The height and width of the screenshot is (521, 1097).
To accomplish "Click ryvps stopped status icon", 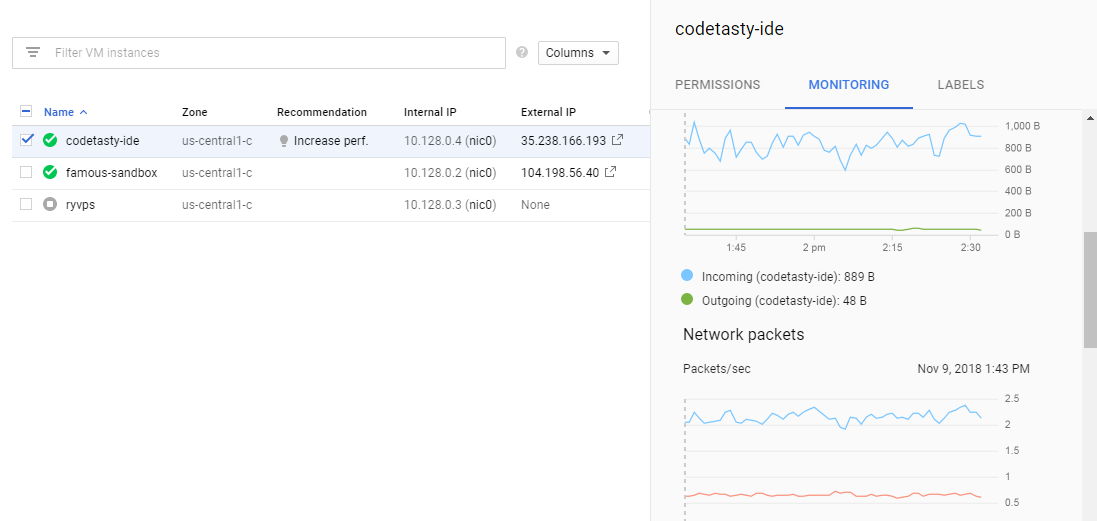I will 50,204.
